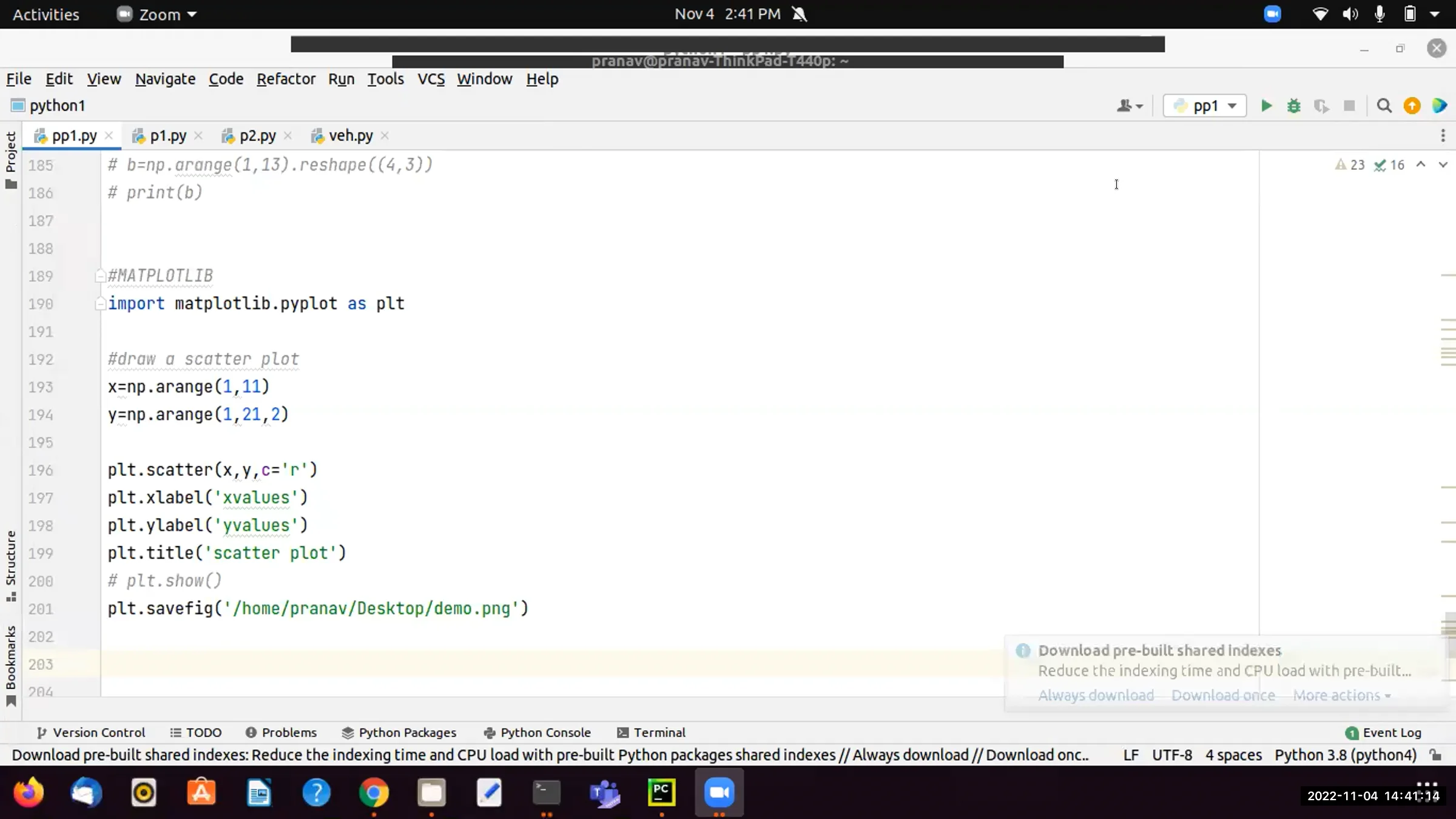1456x819 pixels.
Task: Open the pp1 run configurations dropdown
Action: click(x=1204, y=106)
